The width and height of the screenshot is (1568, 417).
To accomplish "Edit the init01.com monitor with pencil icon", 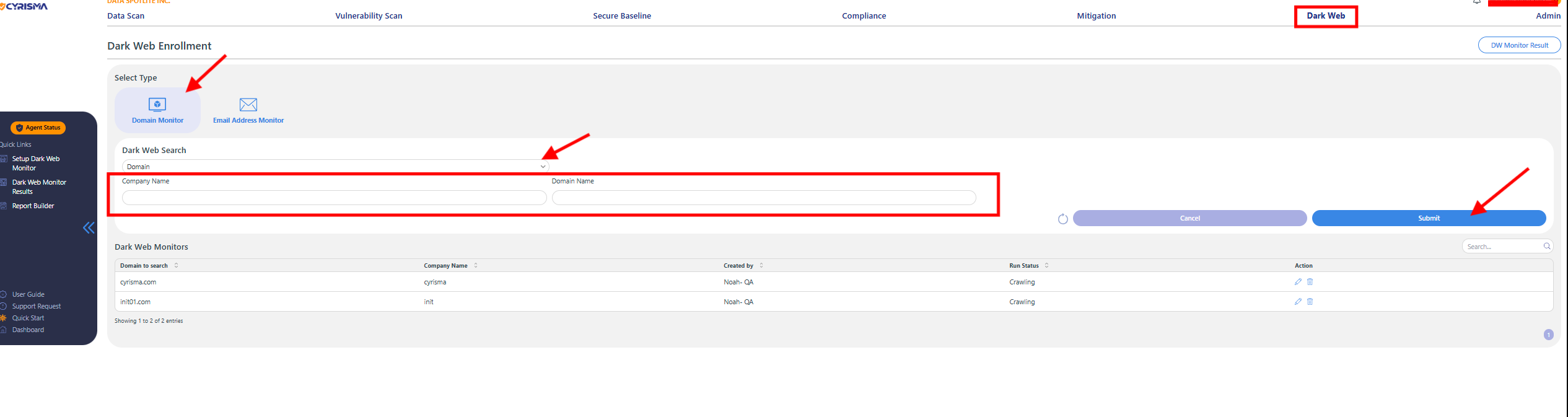I will (1298, 302).
